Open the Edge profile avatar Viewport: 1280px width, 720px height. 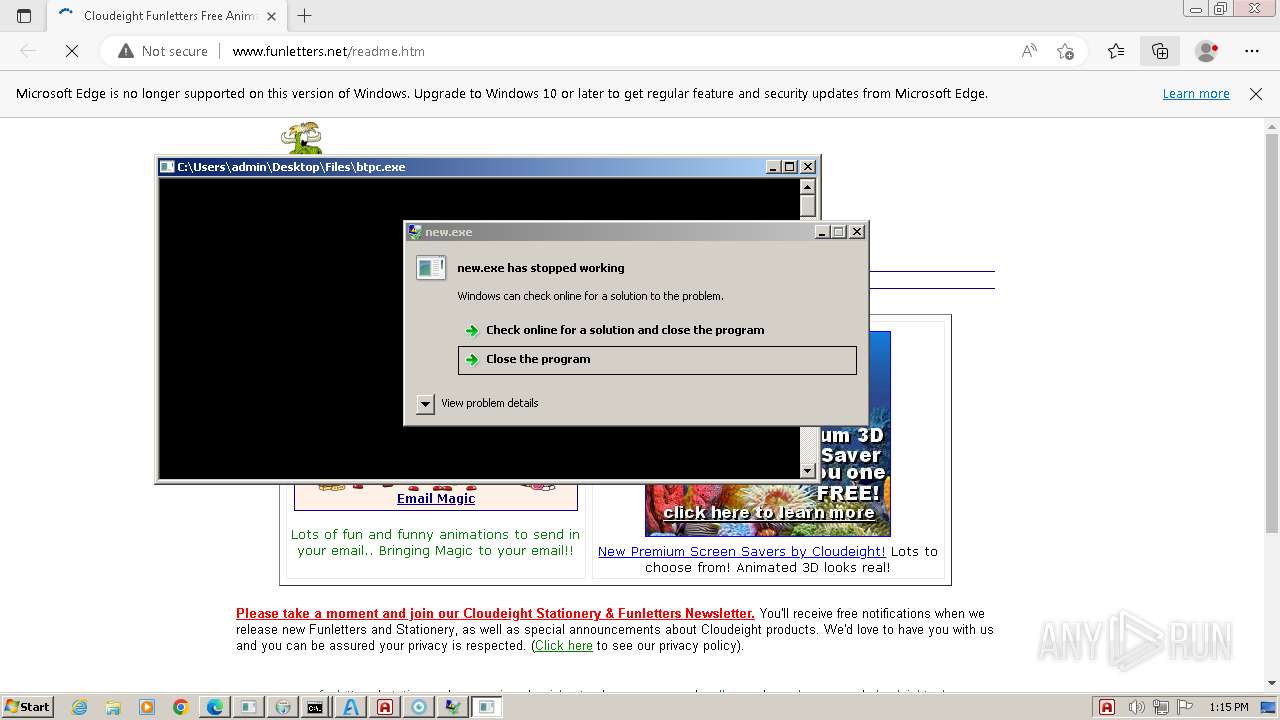pos(1206,51)
